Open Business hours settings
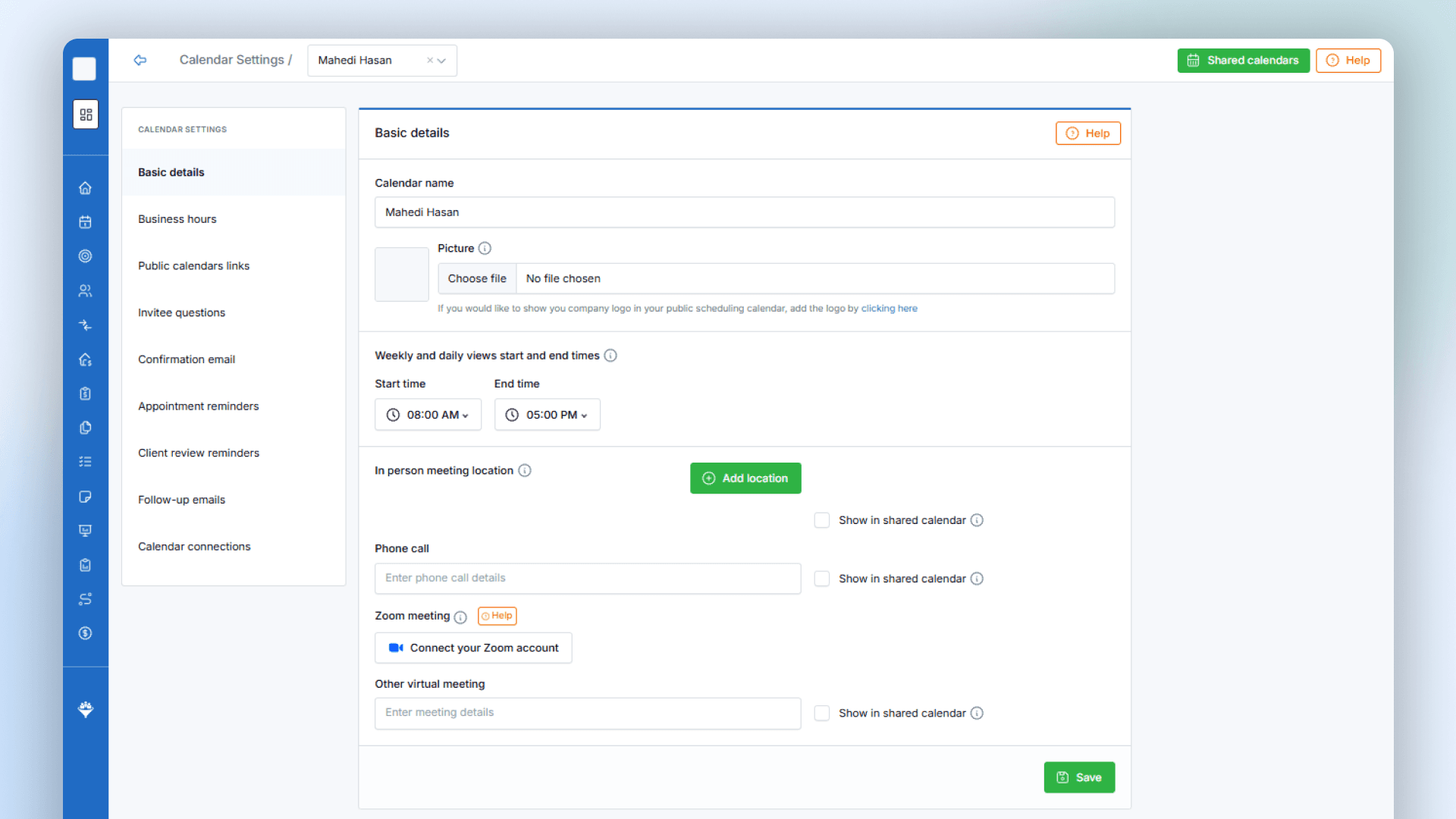 tap(234, 219)
